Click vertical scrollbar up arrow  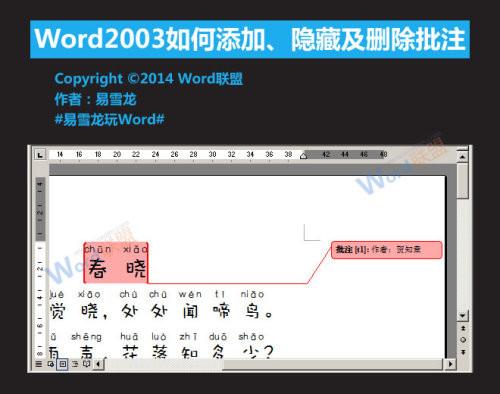[463, 156]
